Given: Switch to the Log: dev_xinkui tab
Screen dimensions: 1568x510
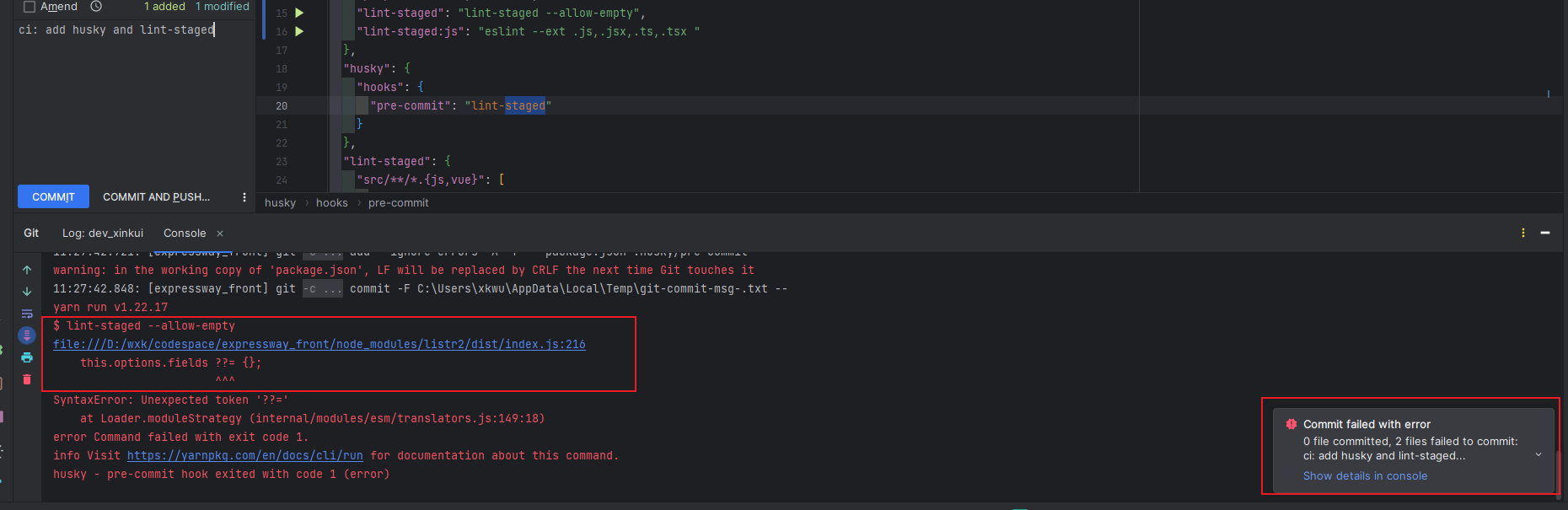Looking at the screenshot, I should pos(102,234).
